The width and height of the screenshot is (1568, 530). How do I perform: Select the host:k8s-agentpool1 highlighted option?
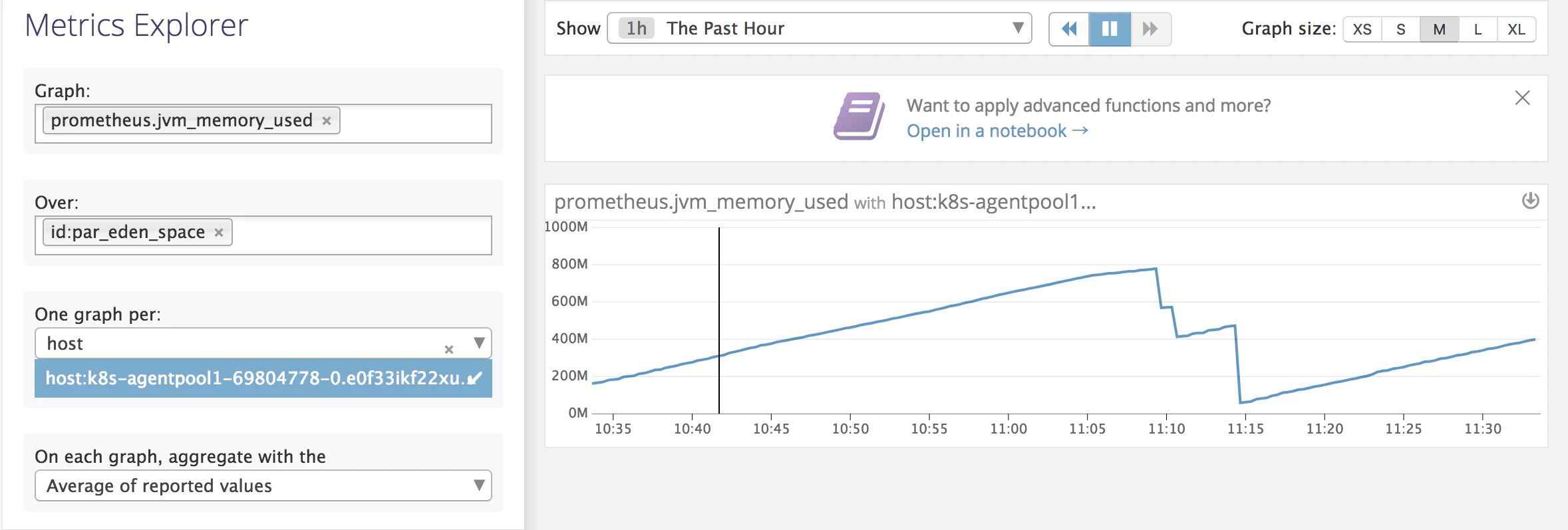coord(263,378)
